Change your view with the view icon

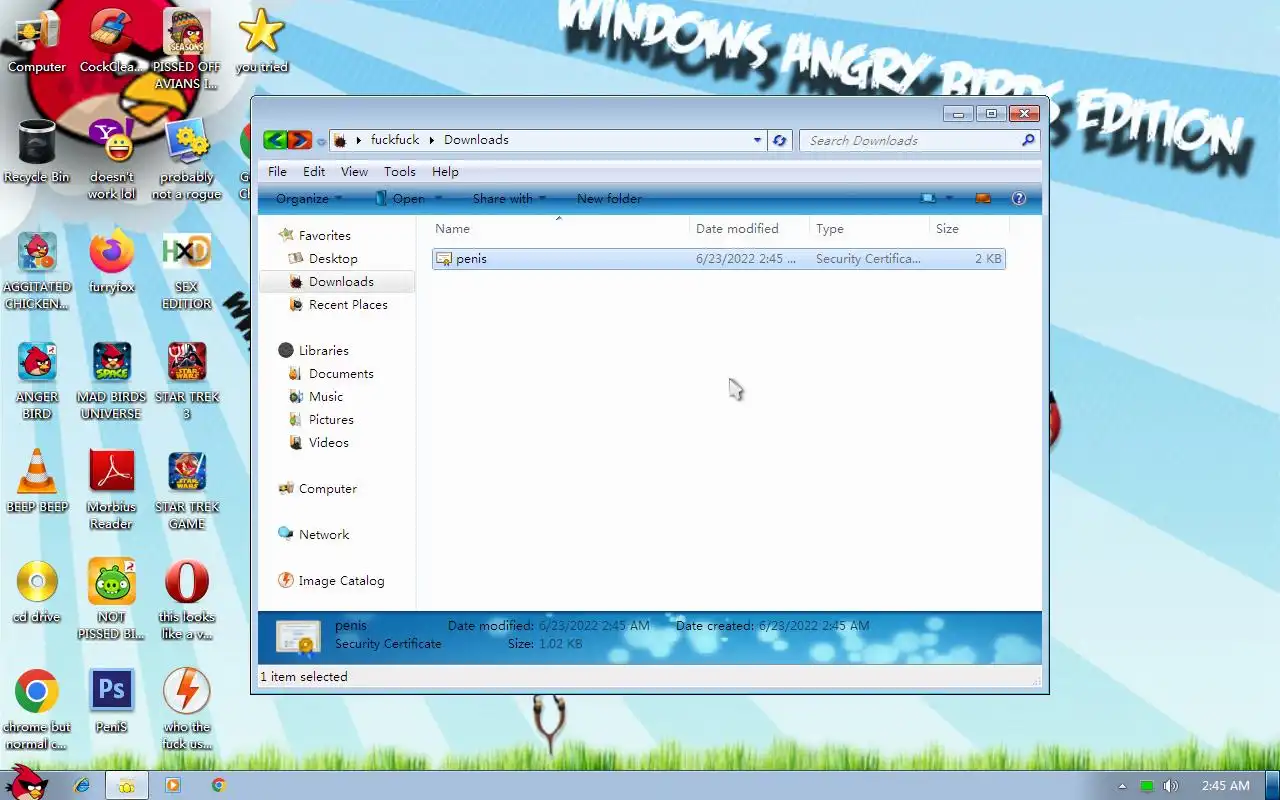[x=929, y=198]
